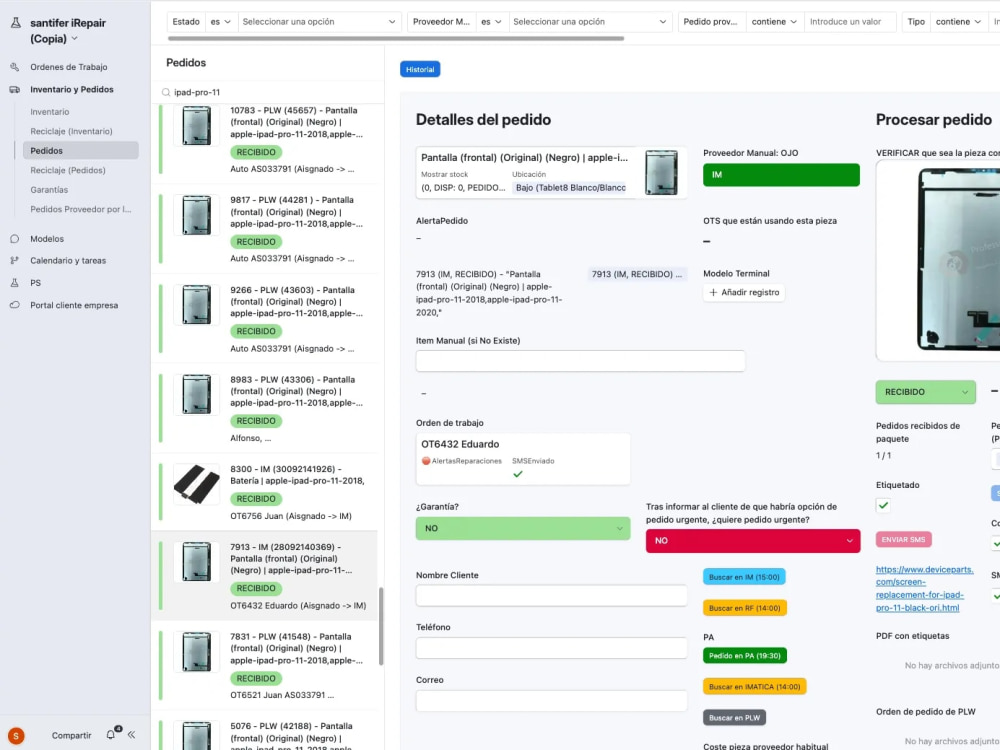
Task: Click the Calendario y tareas branch icon
Action: pyautogui.click(x=15, y=261)
